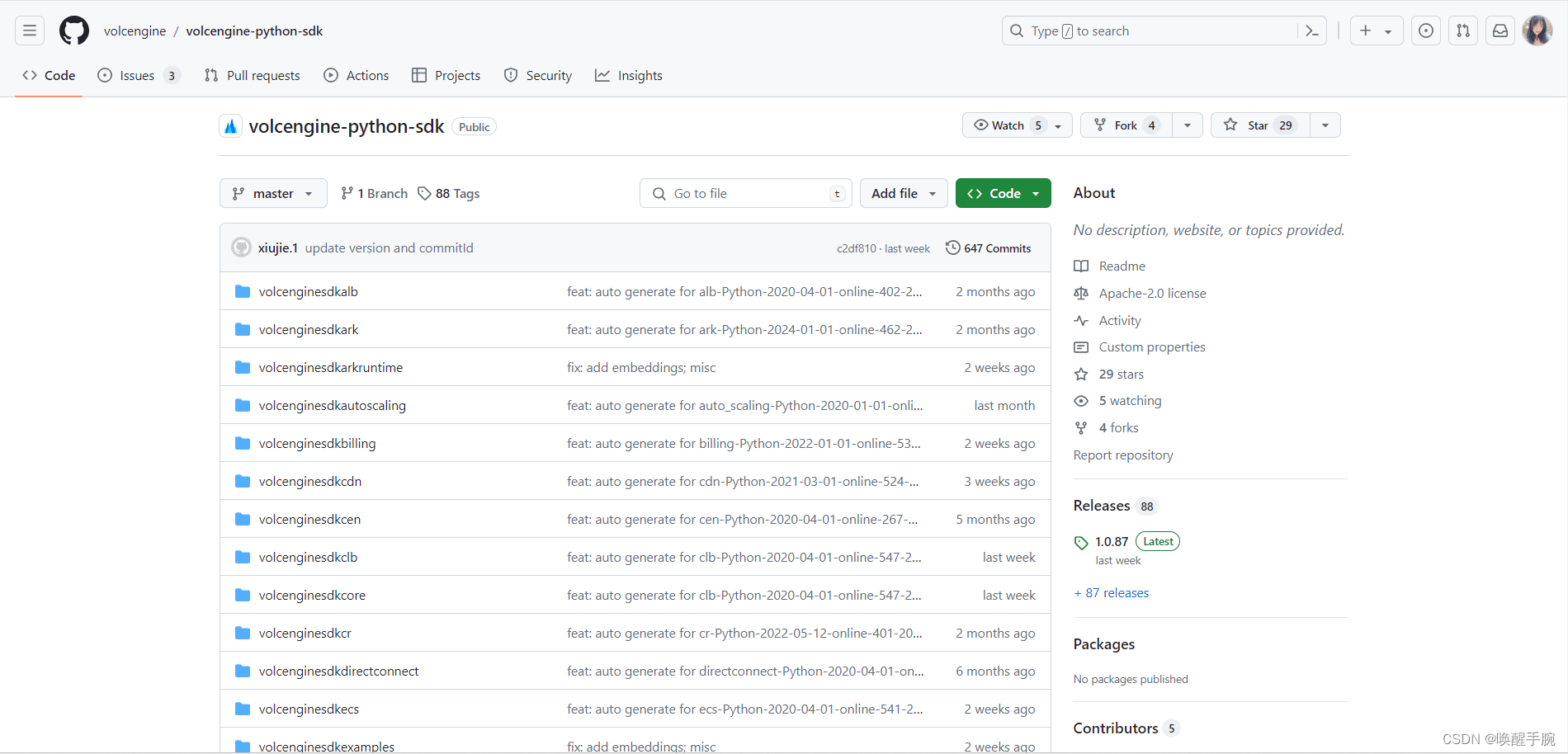
Task: Open volcenginesdkcr folder
Action: point(305,634)
